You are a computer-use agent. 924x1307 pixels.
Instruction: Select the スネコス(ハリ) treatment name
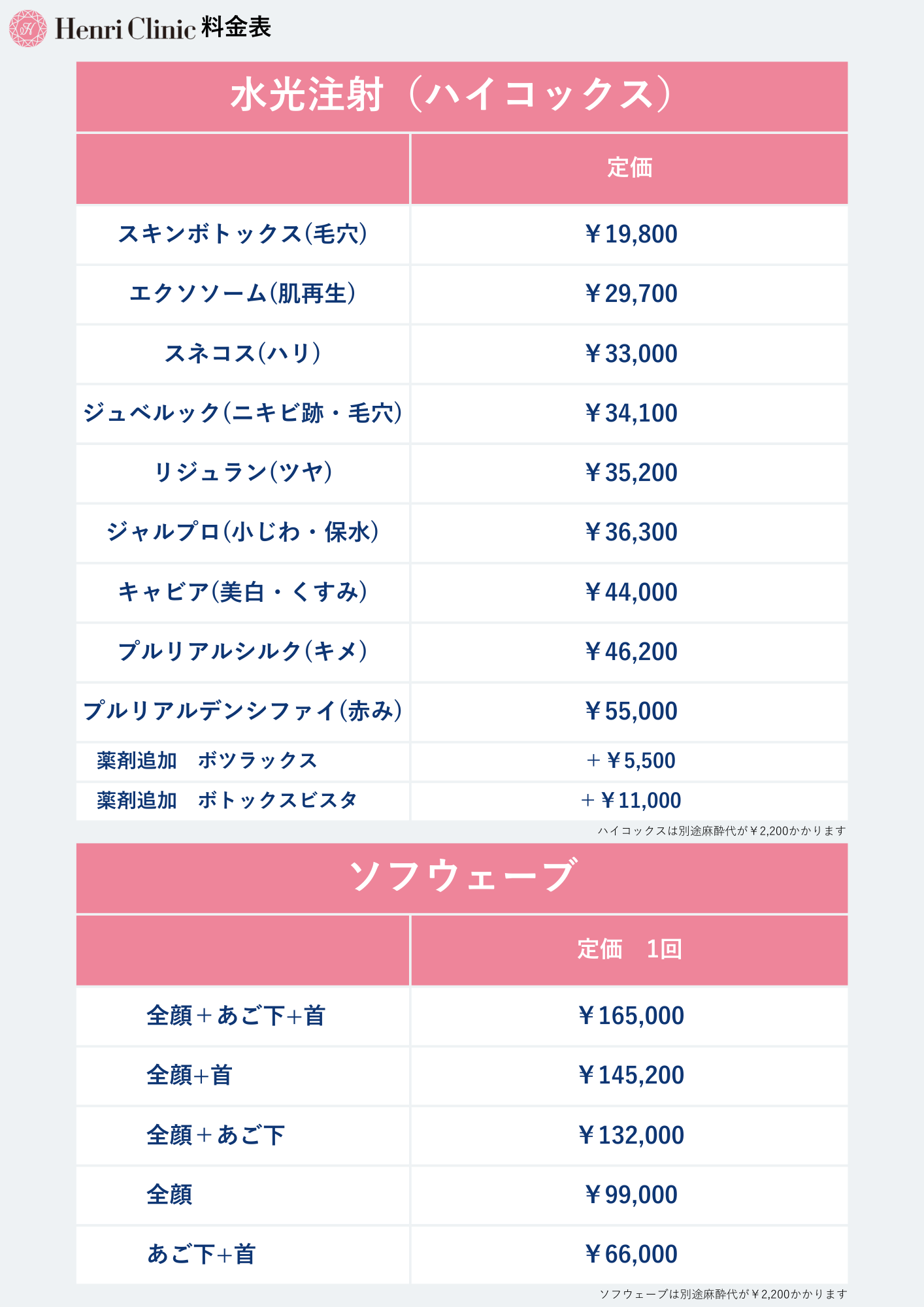[242, 354]
